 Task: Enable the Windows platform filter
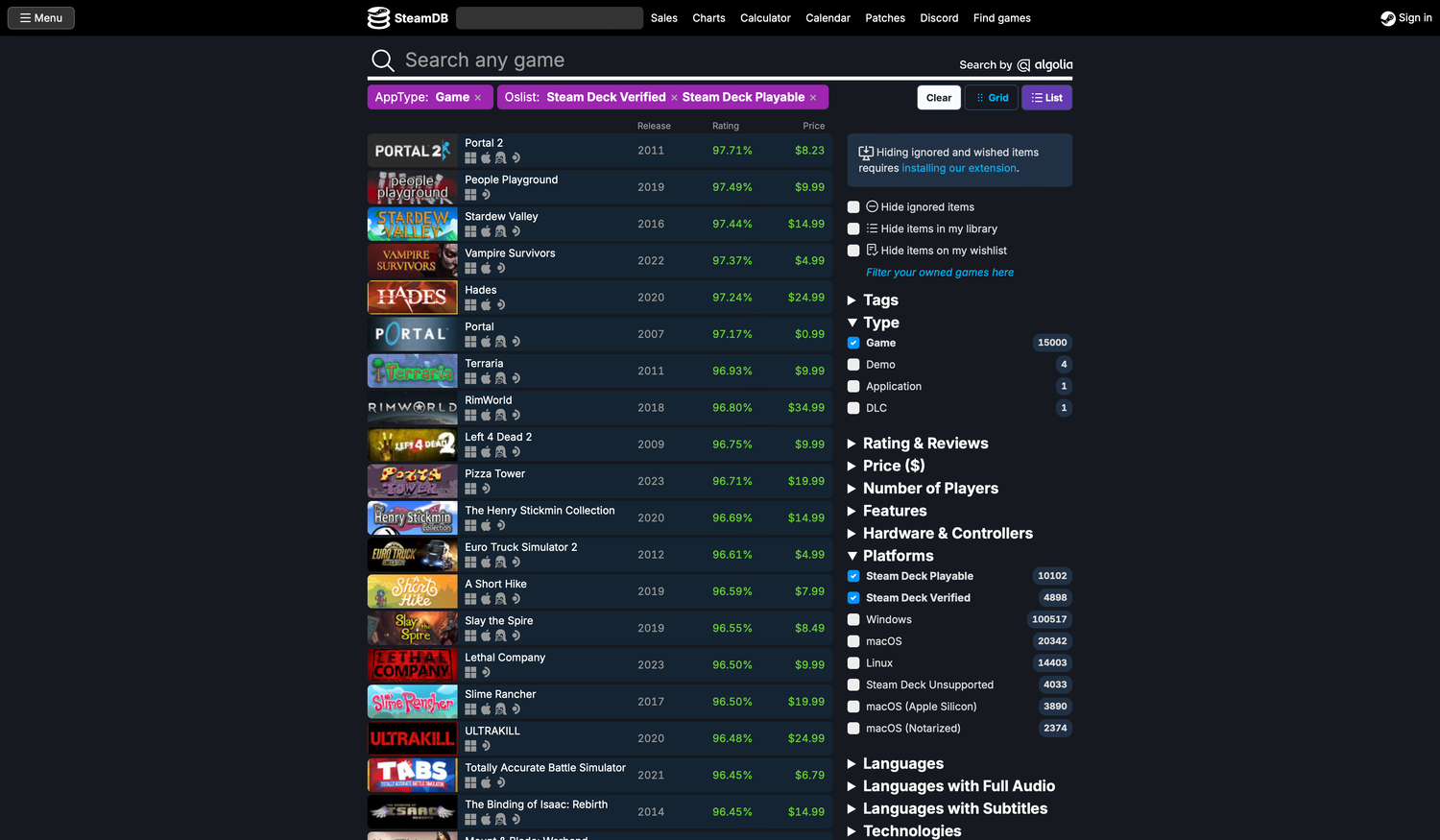[x=853, y=619]
